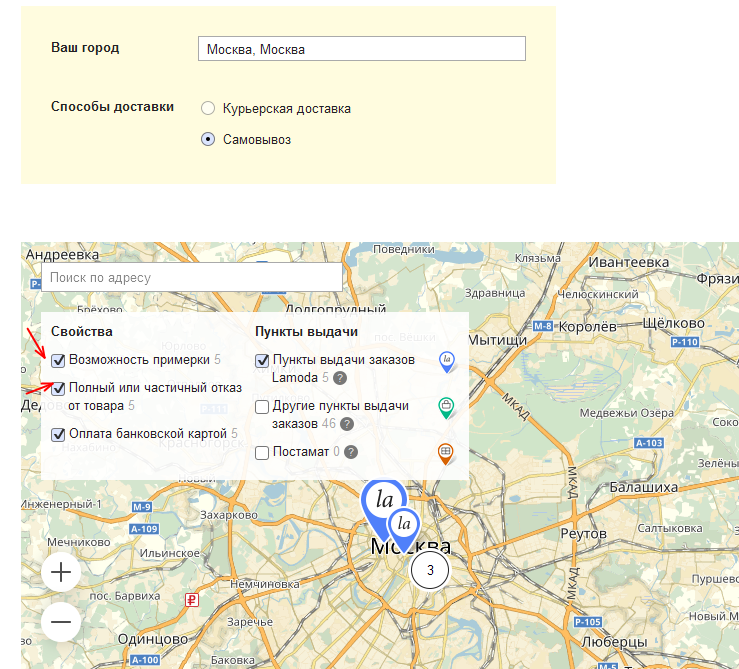Open the large Lamoda la map marker
This screenshot has width=739, height=669.
pos(383,502)
